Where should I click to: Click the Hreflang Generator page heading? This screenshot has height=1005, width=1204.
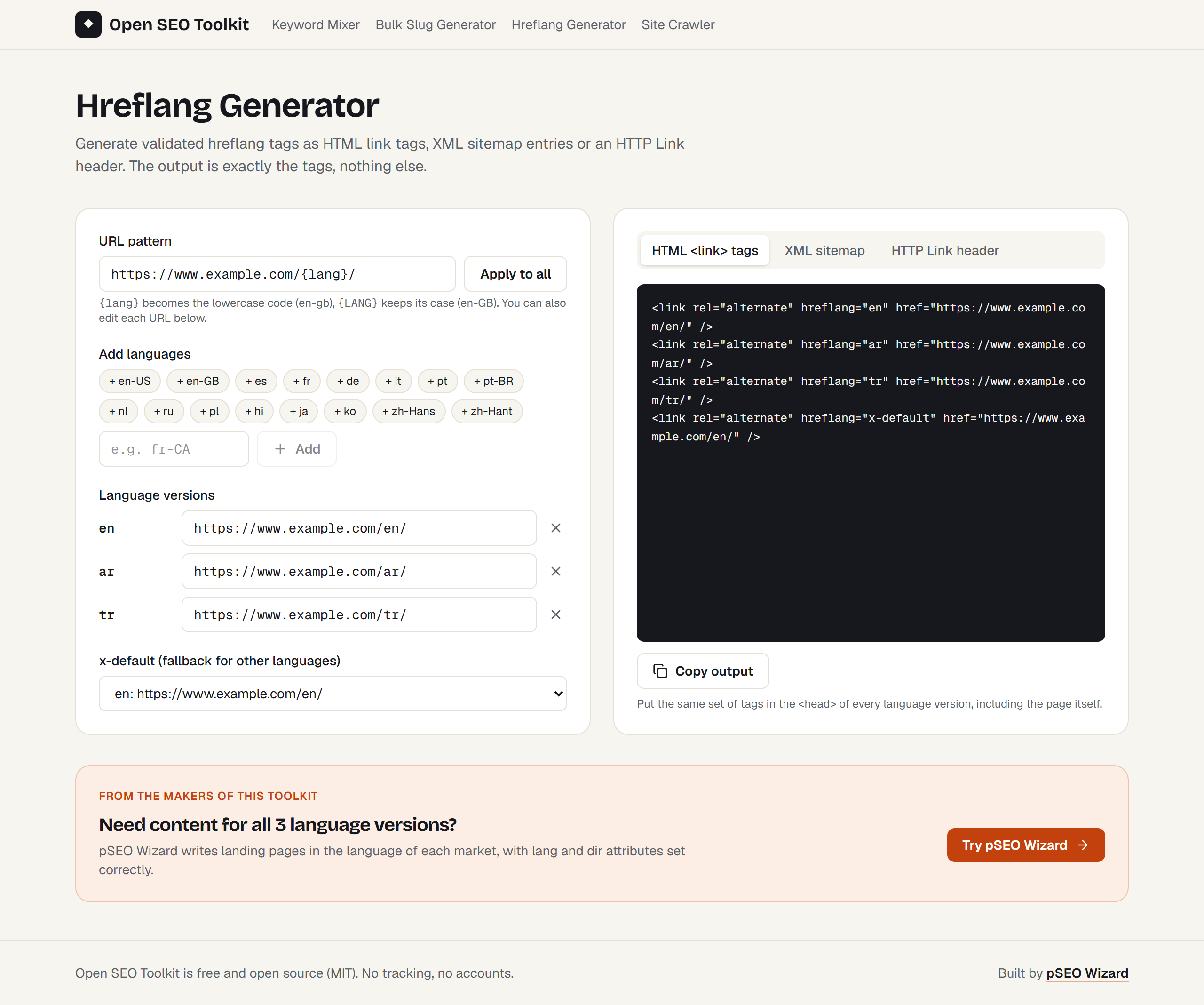point(227,105)
